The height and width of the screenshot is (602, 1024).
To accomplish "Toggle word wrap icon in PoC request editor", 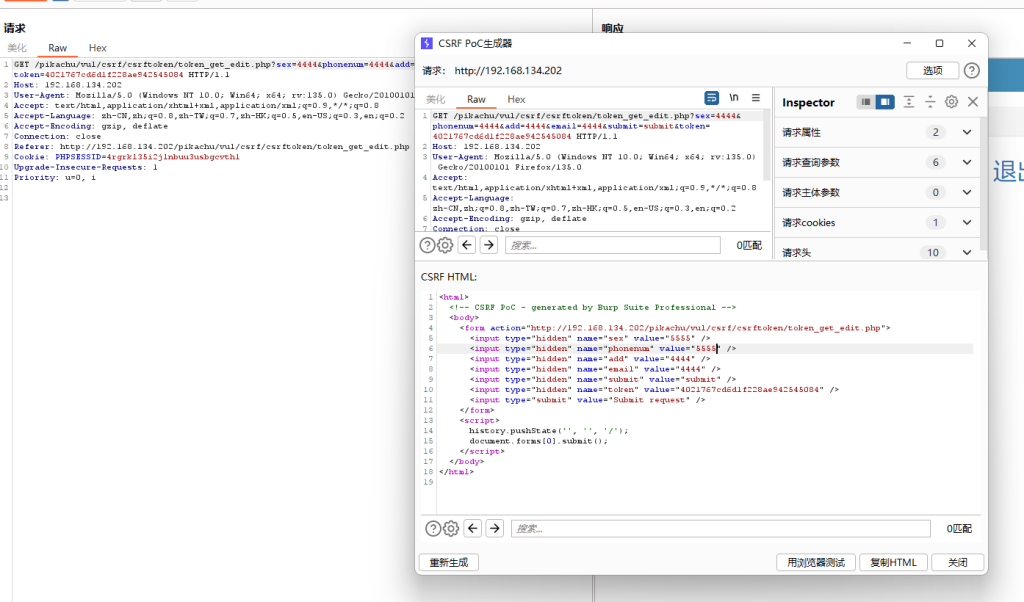I will 711,98.
